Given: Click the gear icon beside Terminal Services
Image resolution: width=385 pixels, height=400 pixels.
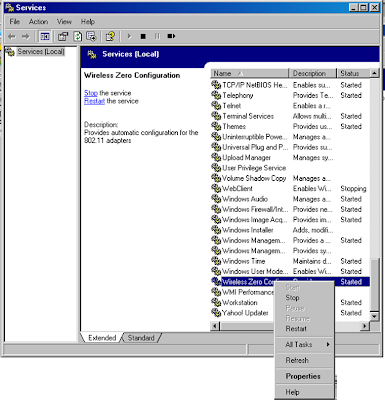Looking at the screenshot, I should tap(216, 116).
